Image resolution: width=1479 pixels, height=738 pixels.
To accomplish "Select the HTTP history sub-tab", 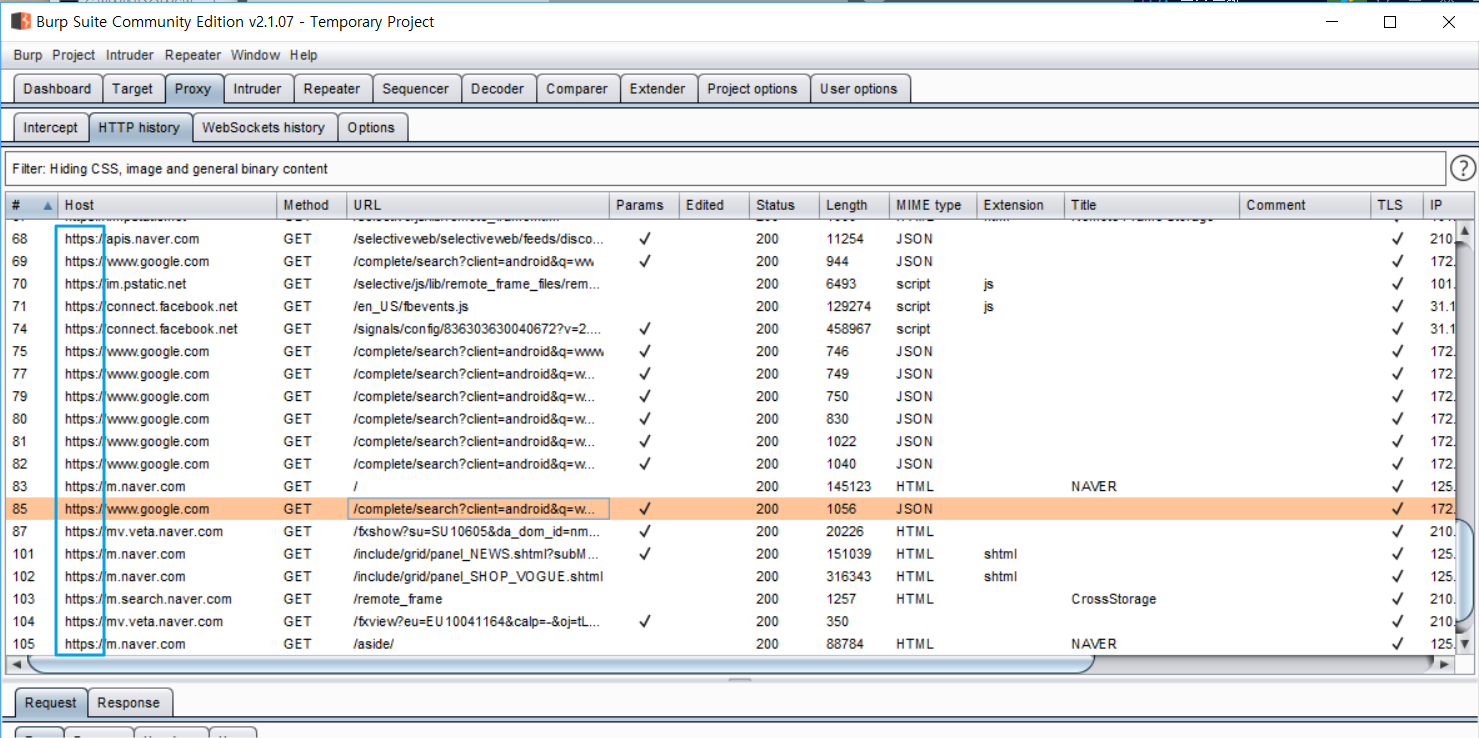I will [139, 127].
